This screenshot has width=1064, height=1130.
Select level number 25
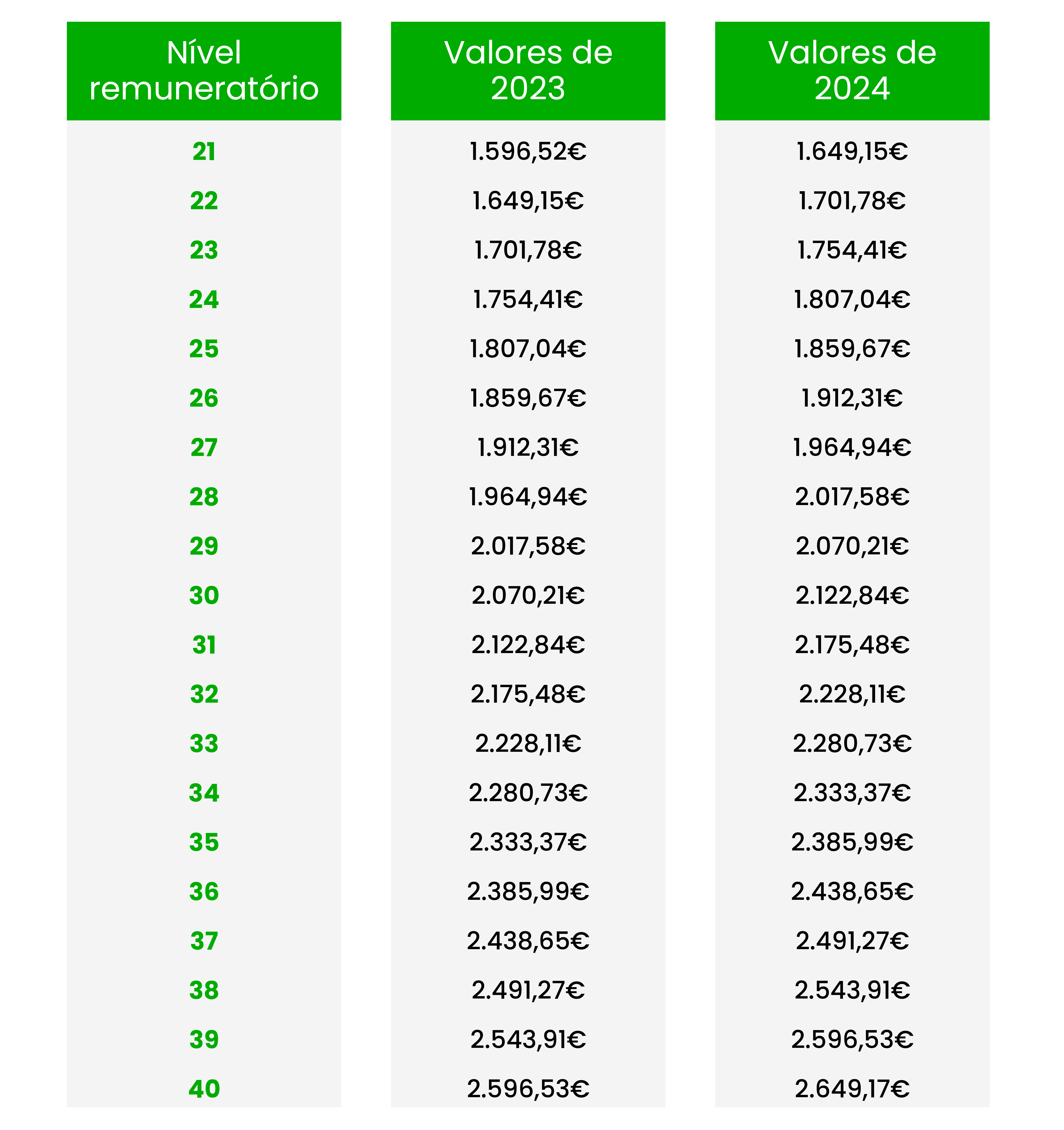[x=204, y=349]
